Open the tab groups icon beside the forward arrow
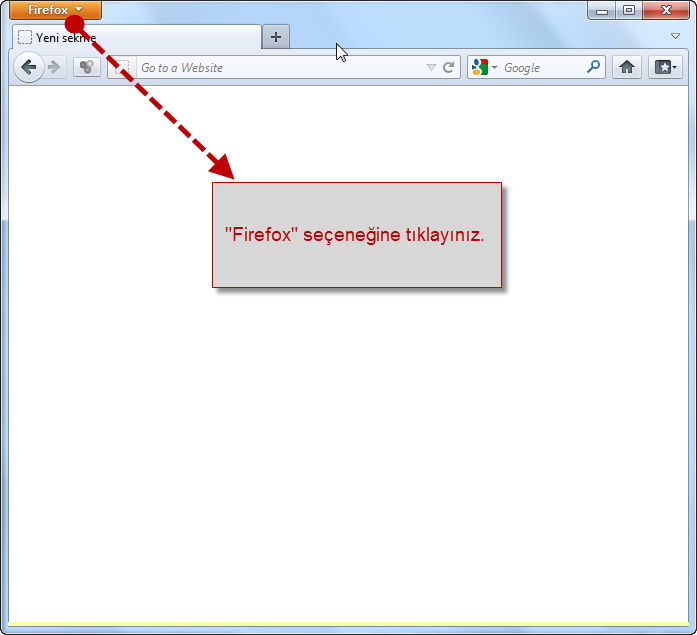 click(x=87, y=67)
